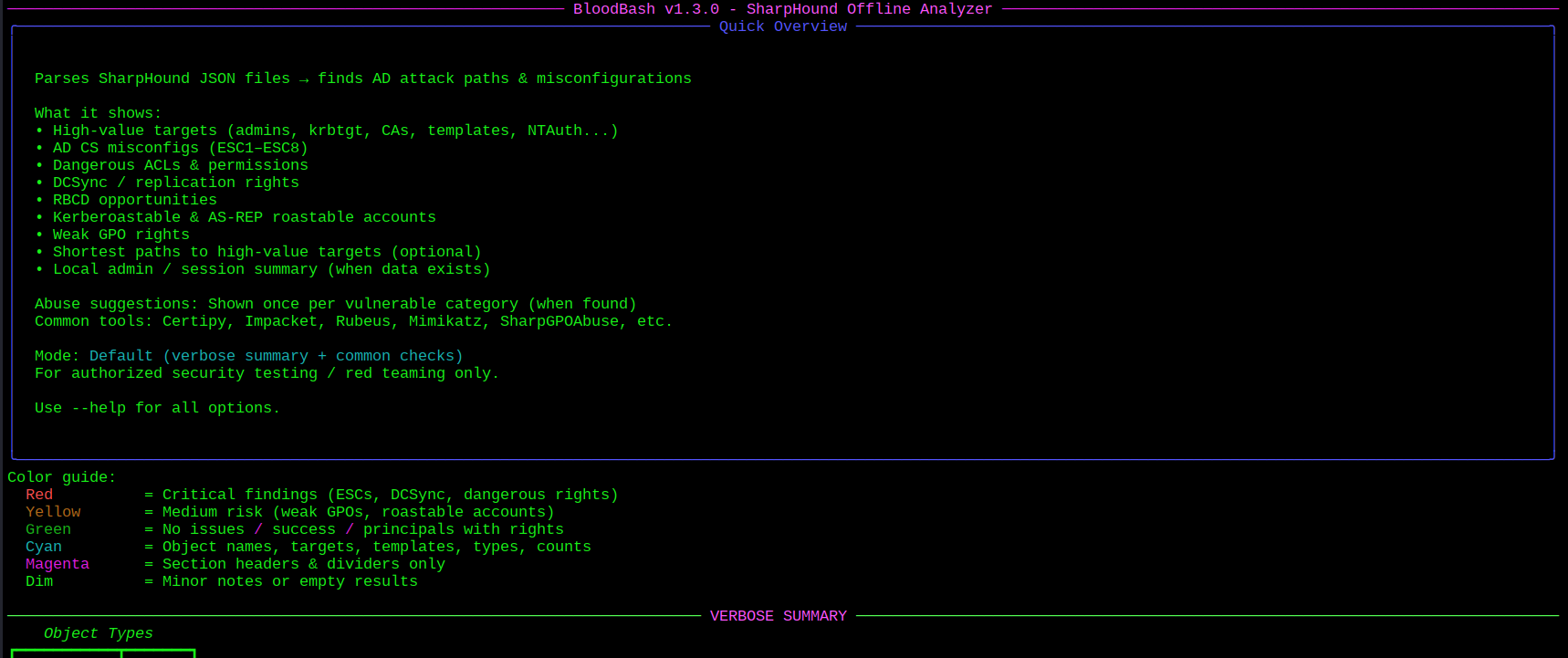This screenshot has height=658, width=1568.
Task: Click 'No issues / success' description
Action: 363,529
